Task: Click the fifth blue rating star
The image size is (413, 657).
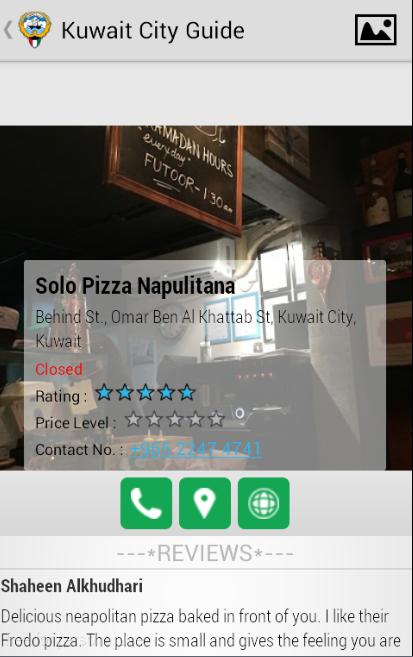Action: (186, 393)
